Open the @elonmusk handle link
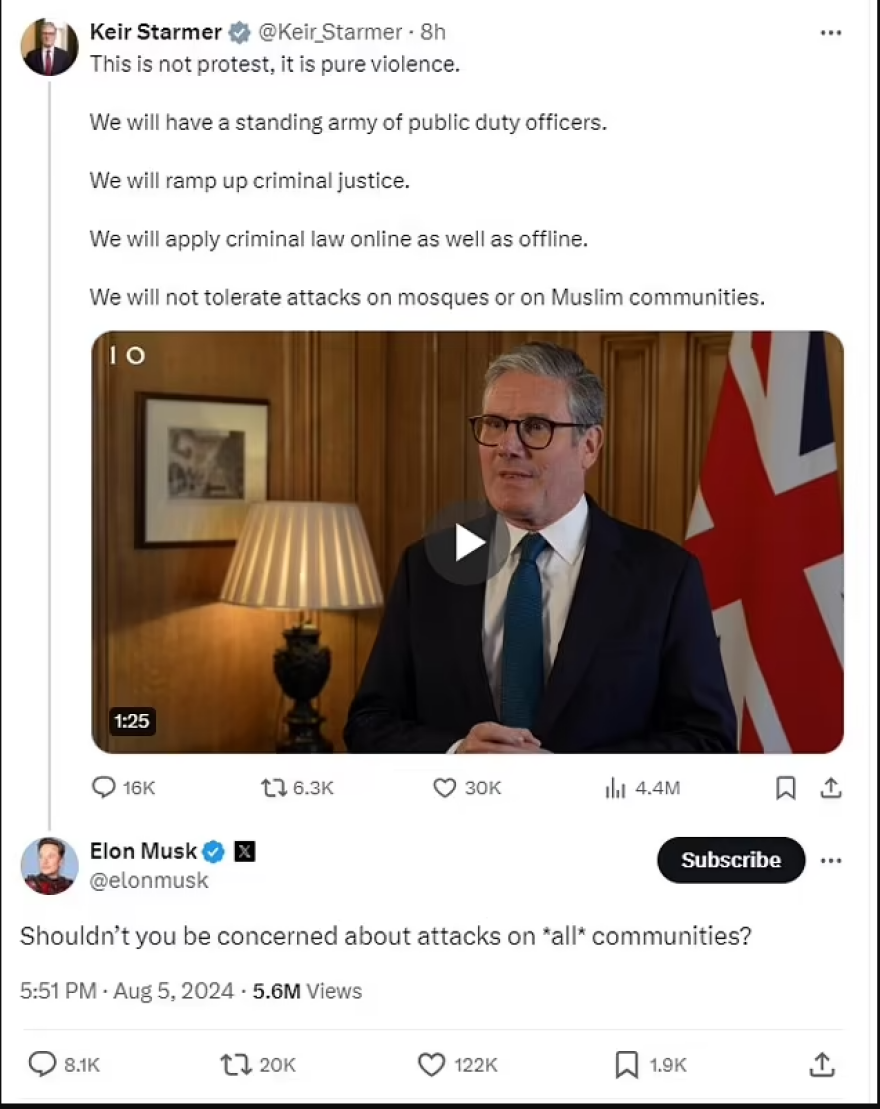 149,880
